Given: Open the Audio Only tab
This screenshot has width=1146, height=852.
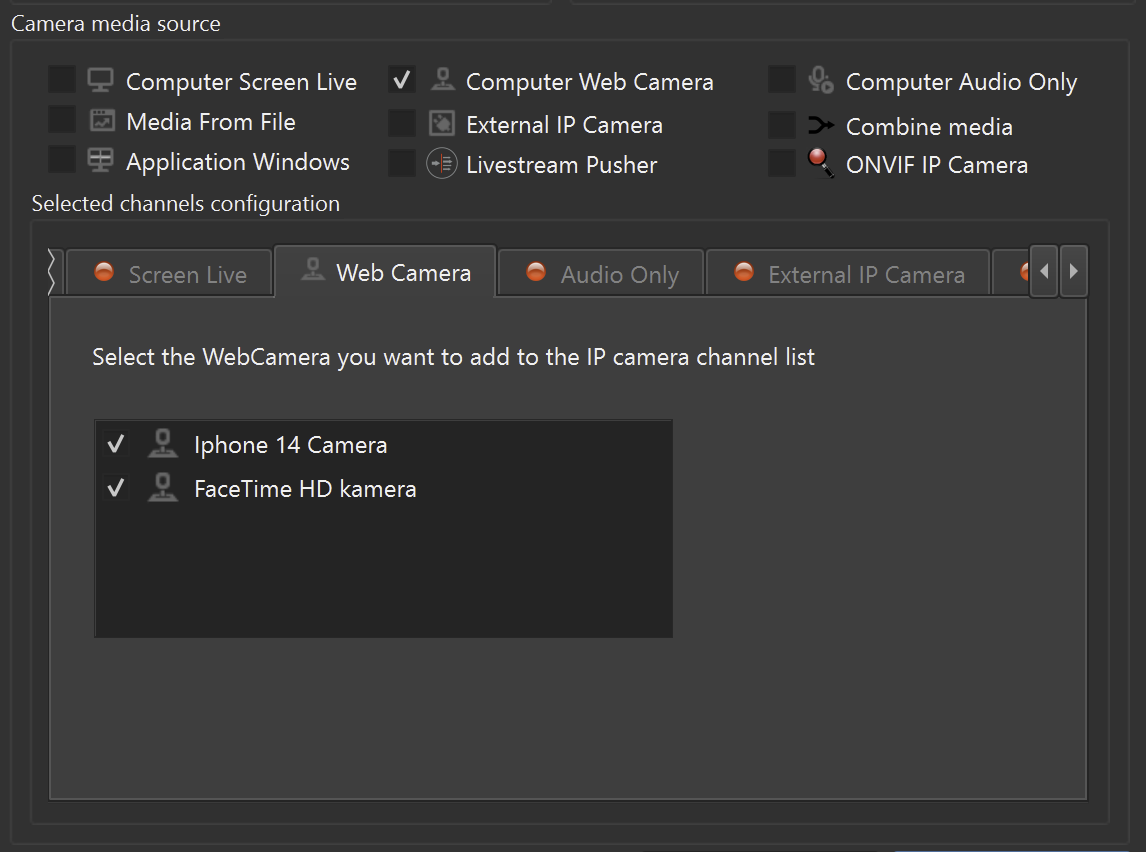Looking at the screenshot, I should tap(602, 274).
